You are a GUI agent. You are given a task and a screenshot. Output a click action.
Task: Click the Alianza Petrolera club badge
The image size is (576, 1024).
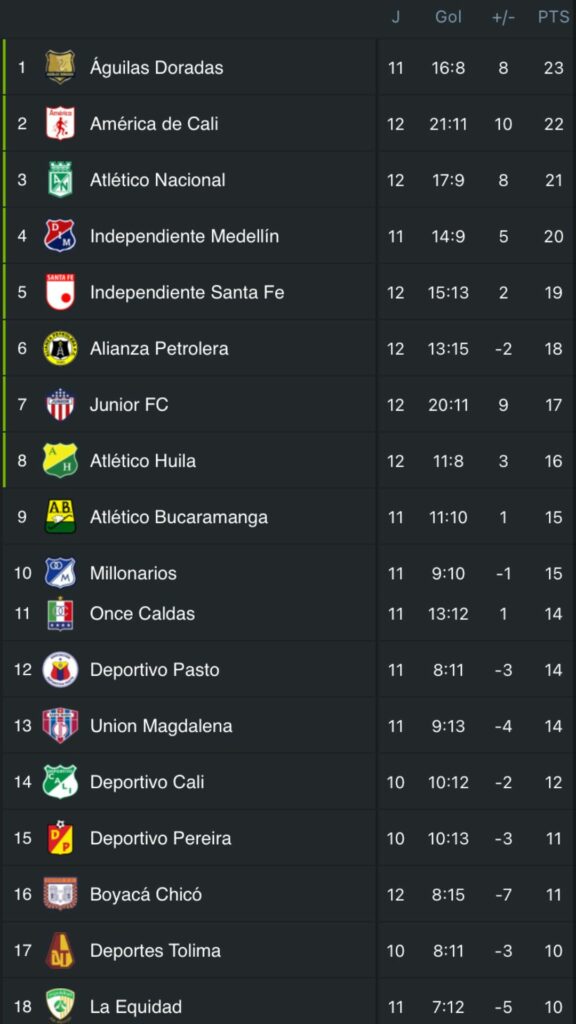(x=62, y=349)
